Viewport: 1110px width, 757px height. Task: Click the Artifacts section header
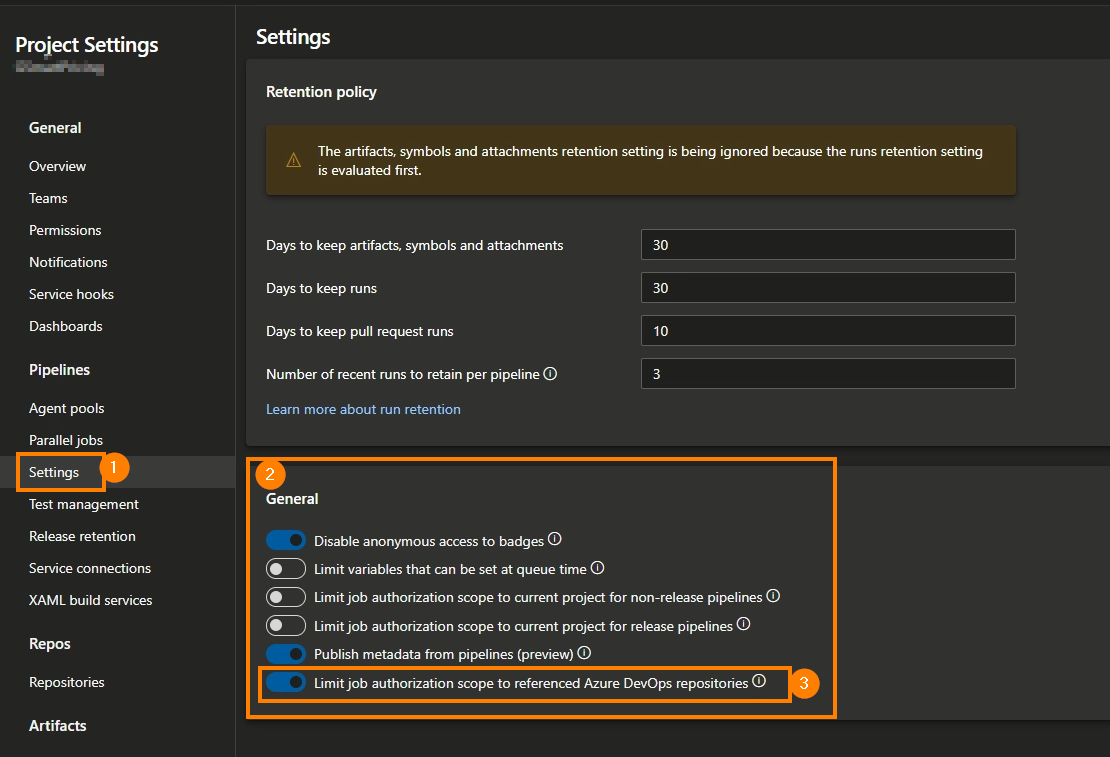coord(57,726)
